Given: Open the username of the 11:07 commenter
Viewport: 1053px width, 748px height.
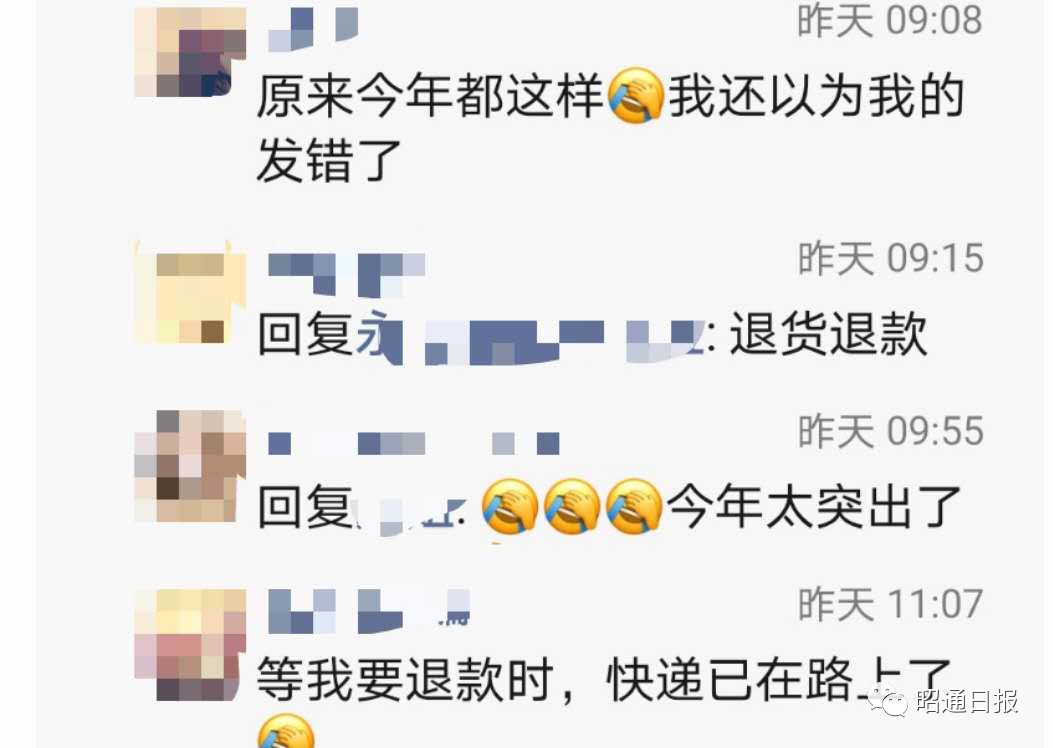Looking at the screenshot, I should pos(369,611).
